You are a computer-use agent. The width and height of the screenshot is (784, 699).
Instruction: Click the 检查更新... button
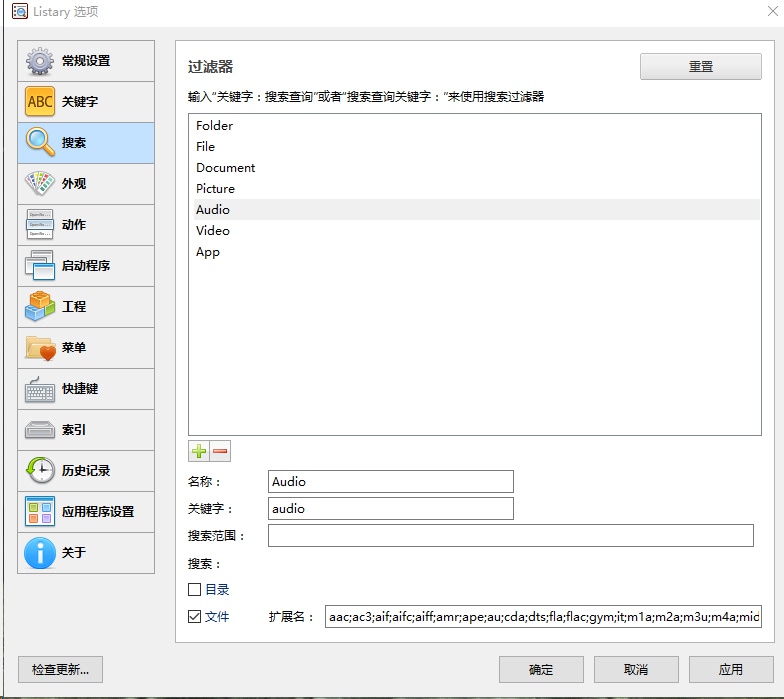pyautogui.click(x=60, y=670)
